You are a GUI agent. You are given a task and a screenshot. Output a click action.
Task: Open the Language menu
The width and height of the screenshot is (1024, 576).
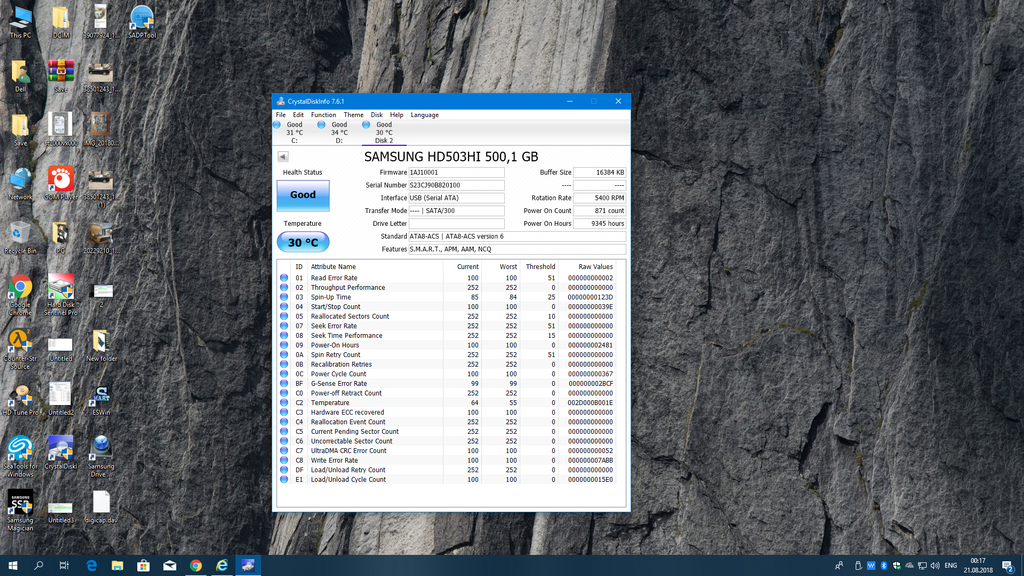click(x=424, y=115)
